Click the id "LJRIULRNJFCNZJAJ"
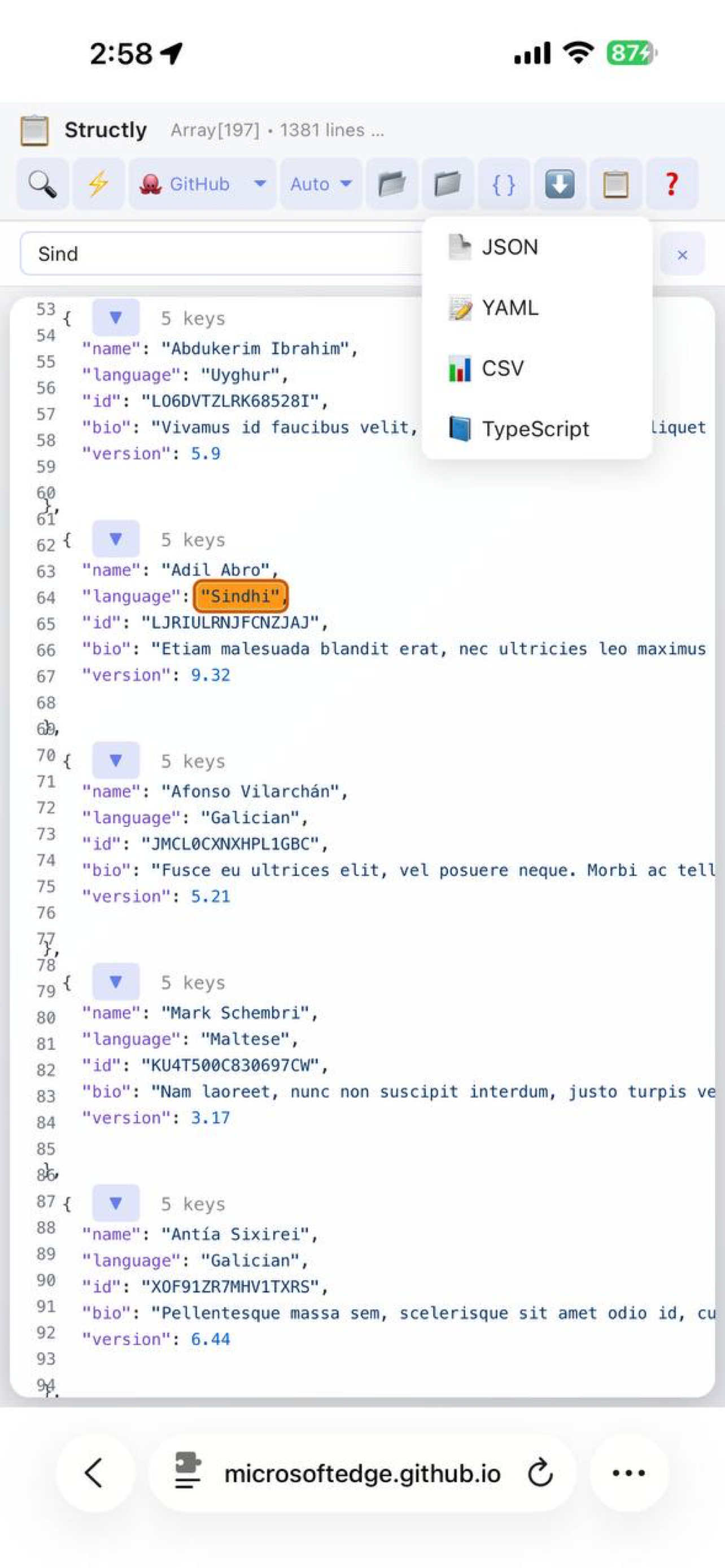This screenshot has height=1568, width=725. click(230, 622)
